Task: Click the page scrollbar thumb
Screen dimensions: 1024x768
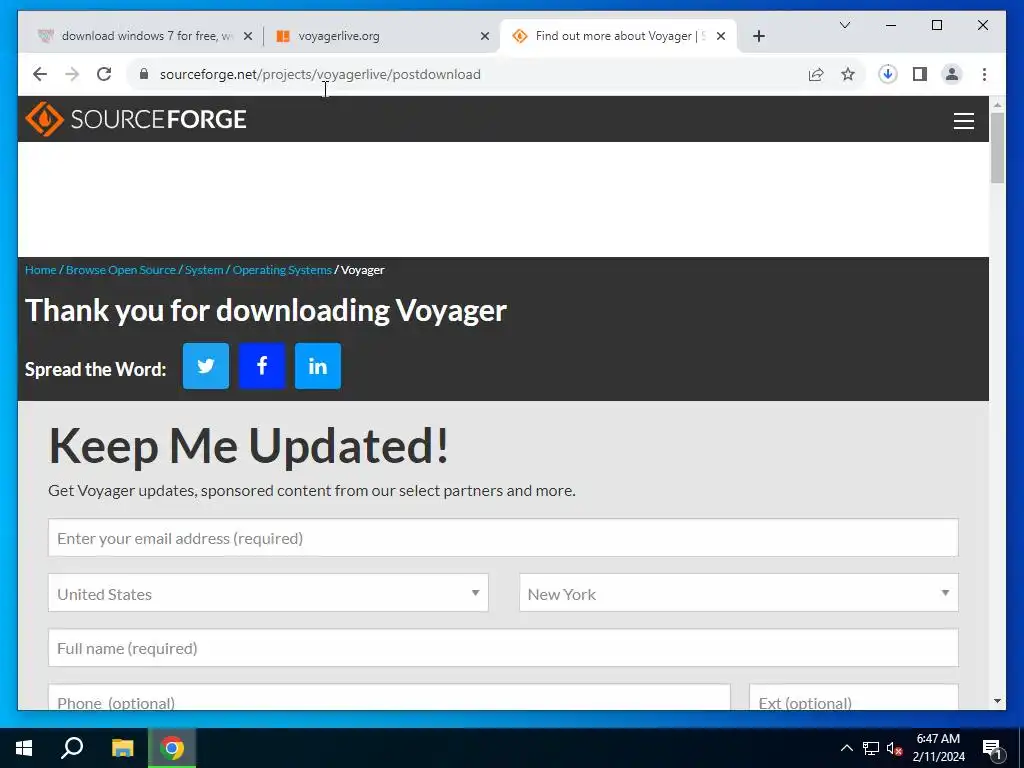Action: click(x=997, y=148)
